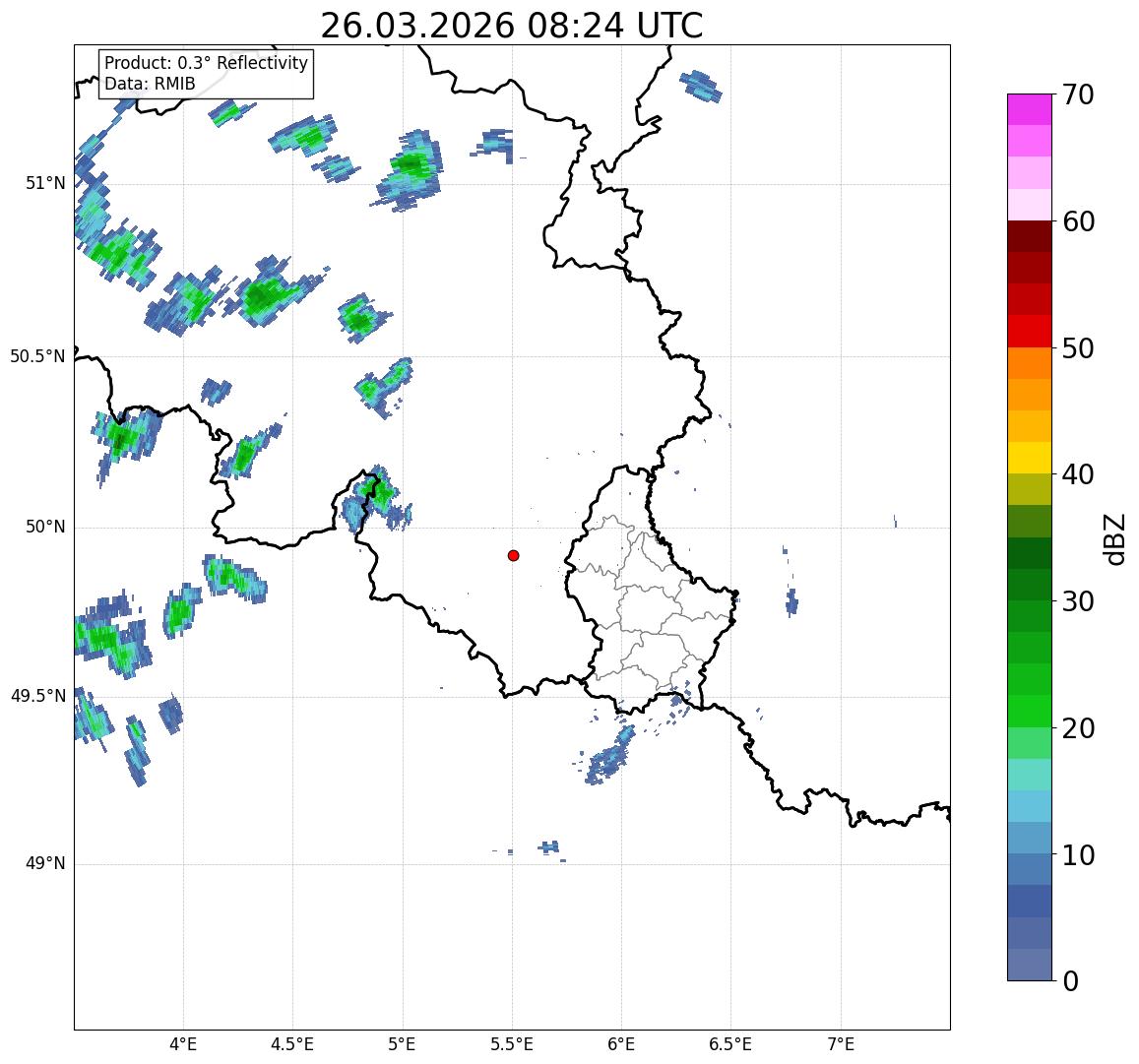Pick the dark maroon swatch below 60

1030,237
